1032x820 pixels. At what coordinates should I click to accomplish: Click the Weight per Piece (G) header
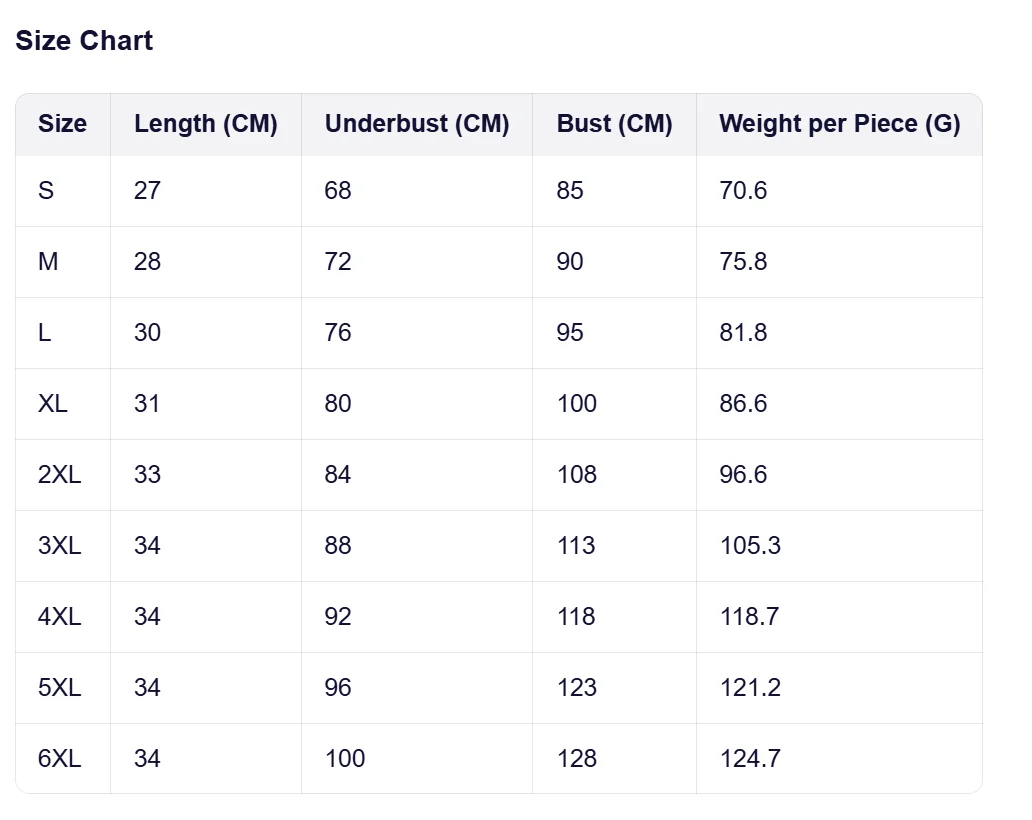839,124
